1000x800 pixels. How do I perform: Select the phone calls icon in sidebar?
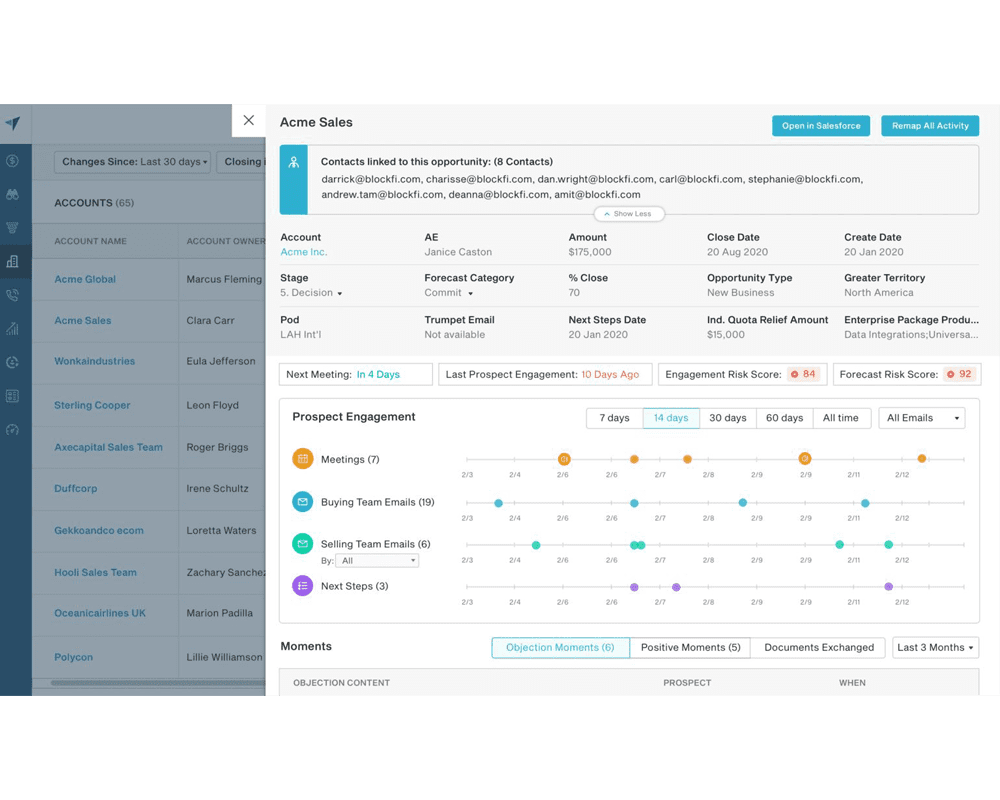click(12, 295)
